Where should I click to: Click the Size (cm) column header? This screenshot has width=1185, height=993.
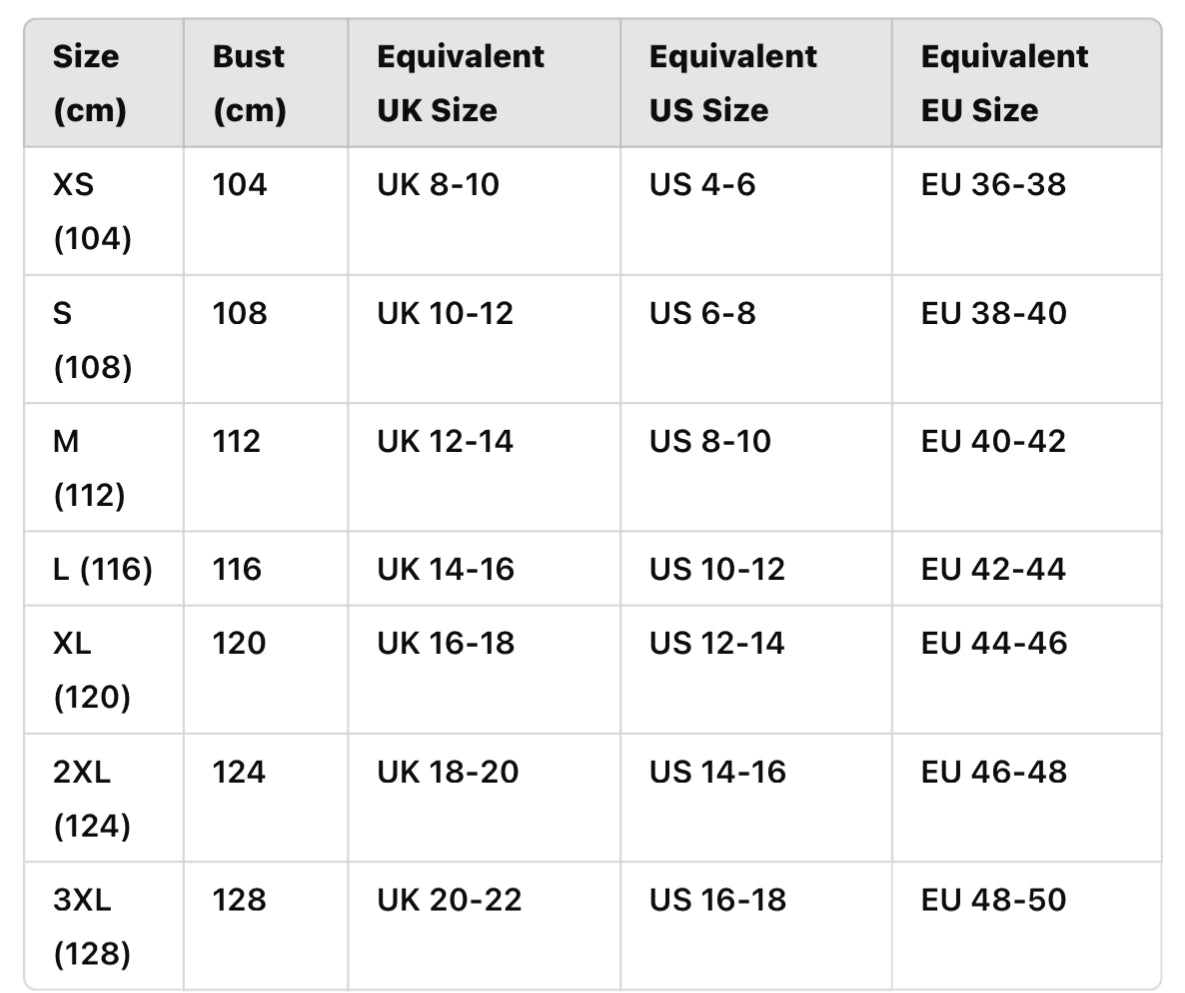coord(90,83)
